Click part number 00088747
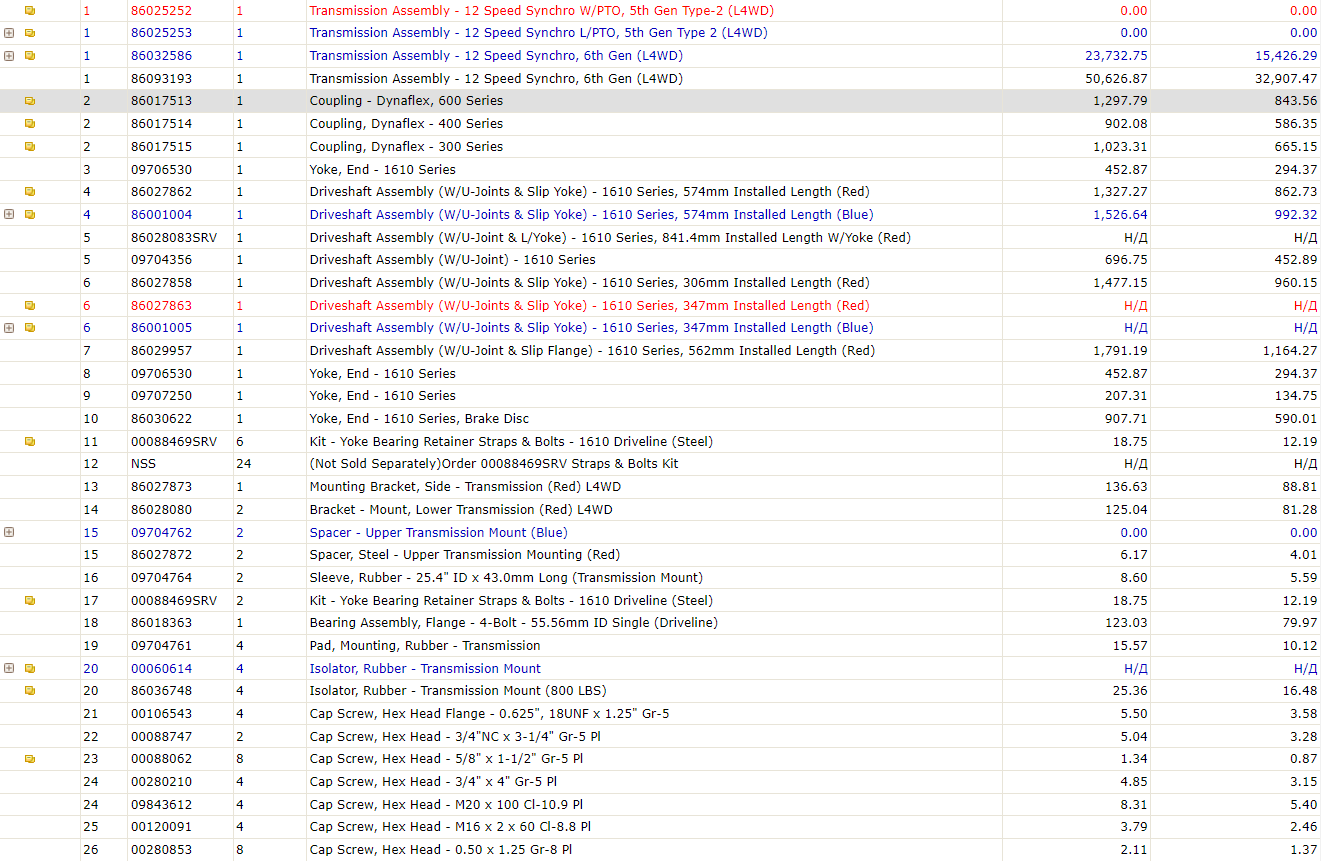This screenshot has height=861, width=1321. click(161, 737)
